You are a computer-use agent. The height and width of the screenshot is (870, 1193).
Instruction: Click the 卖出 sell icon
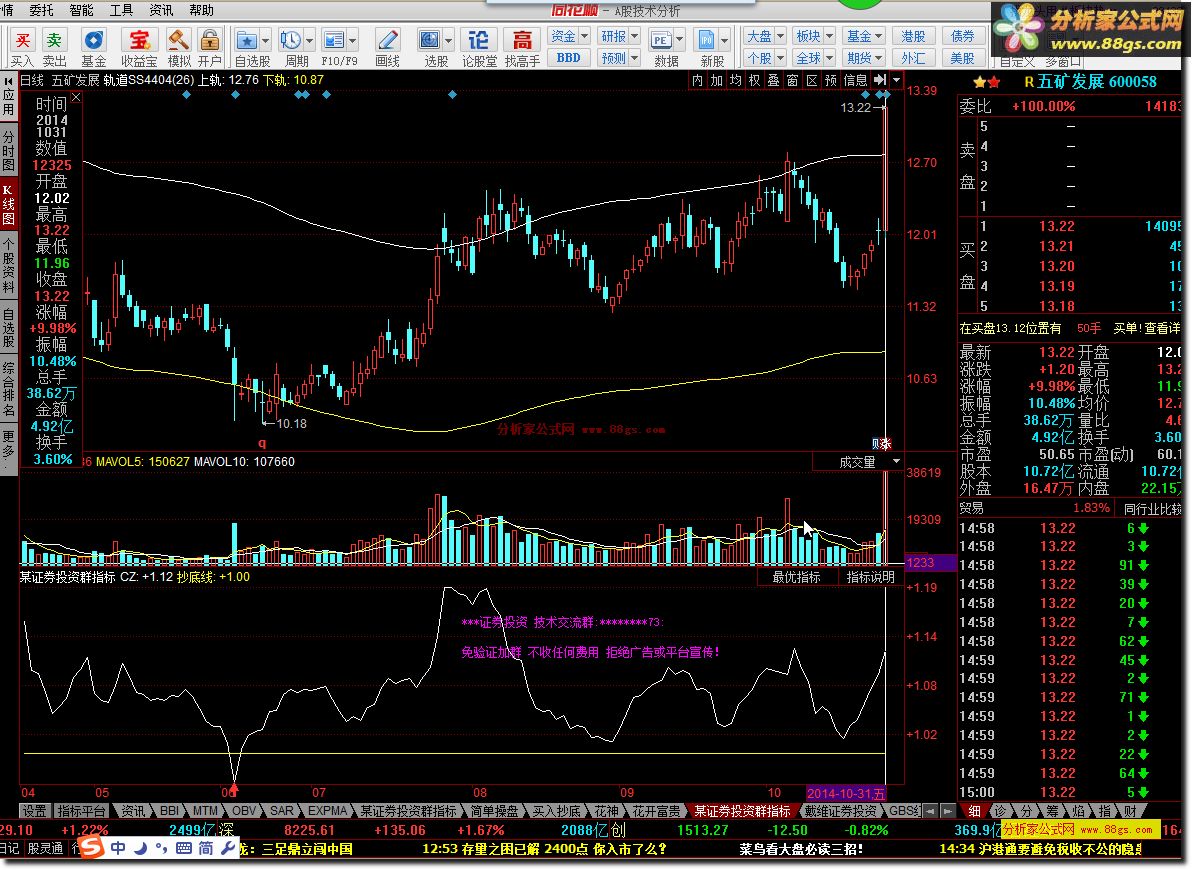53,40
